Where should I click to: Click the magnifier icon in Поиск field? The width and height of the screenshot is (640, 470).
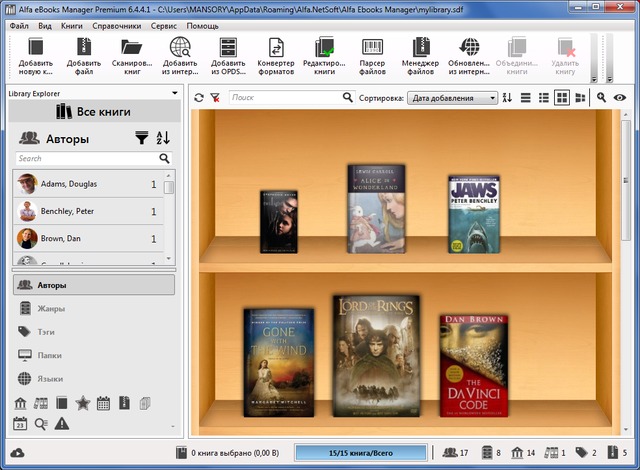coord(347,97)
